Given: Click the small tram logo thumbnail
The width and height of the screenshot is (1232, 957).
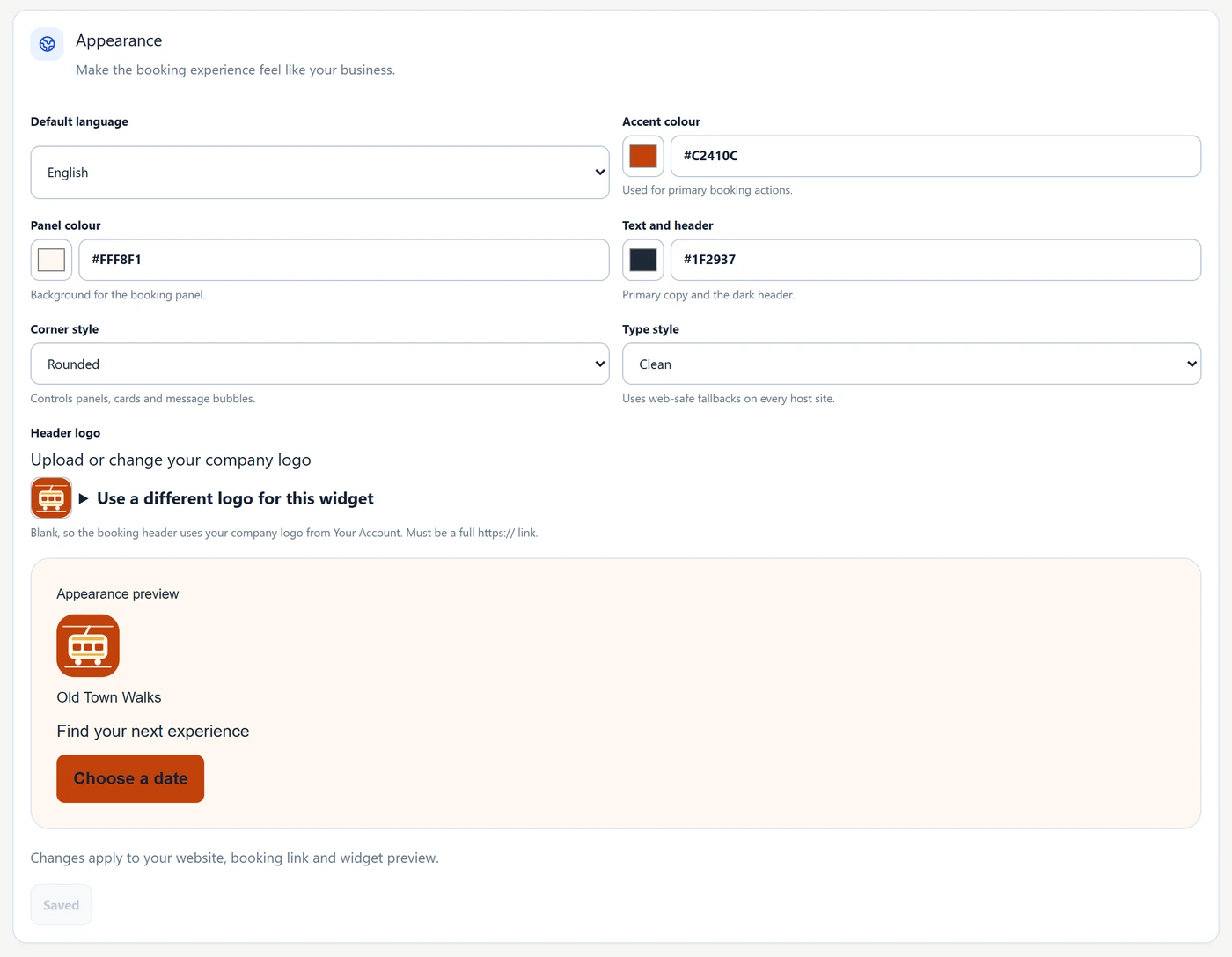Looking at the screenshot, I should point(51,498).
